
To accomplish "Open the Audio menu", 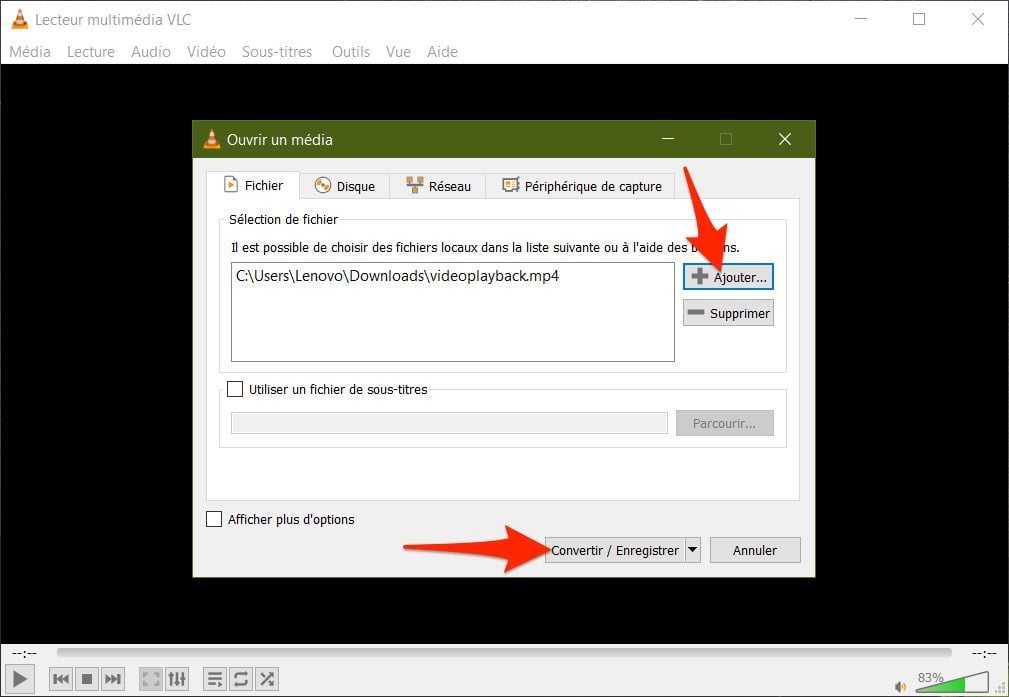I will (151, 51).
